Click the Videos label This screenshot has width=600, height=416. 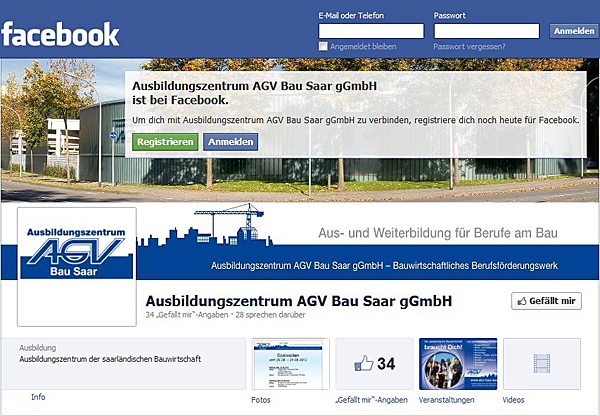pos(513,400)
